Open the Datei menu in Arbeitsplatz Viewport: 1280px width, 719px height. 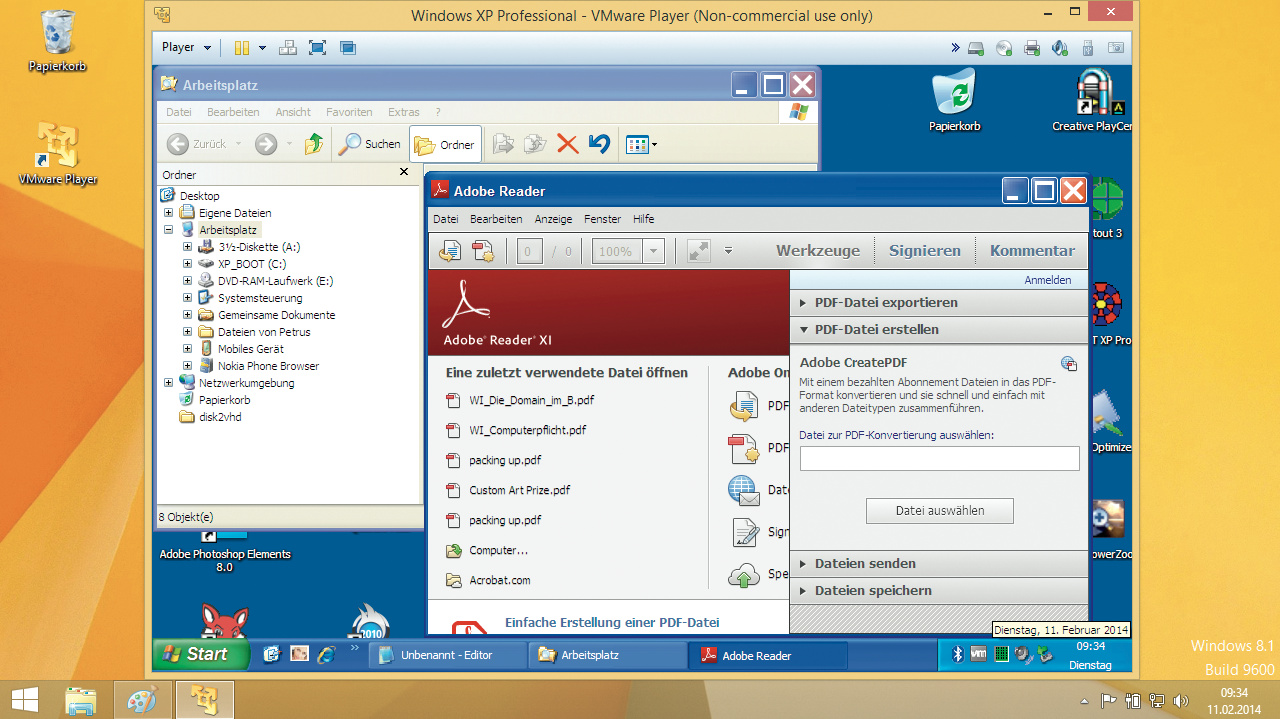[x=178, y=112]
